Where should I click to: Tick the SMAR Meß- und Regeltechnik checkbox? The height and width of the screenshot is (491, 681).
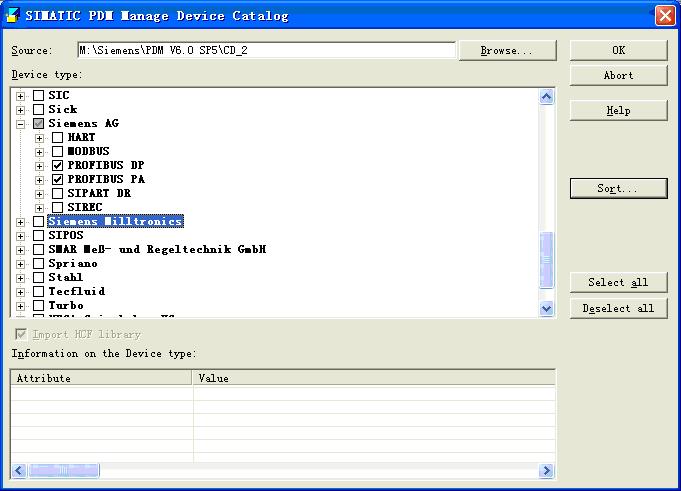click(39, 250)
